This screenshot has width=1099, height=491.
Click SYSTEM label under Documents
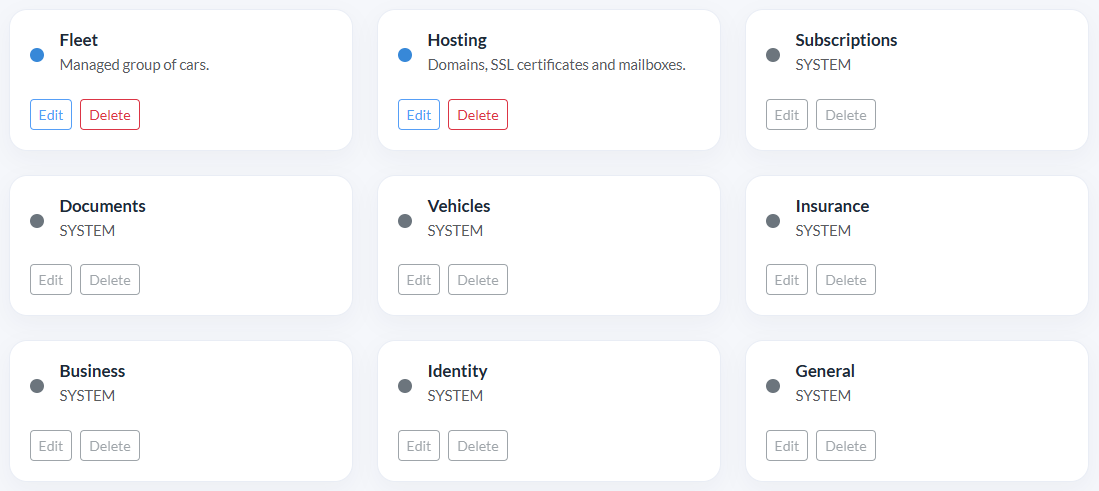87,230
